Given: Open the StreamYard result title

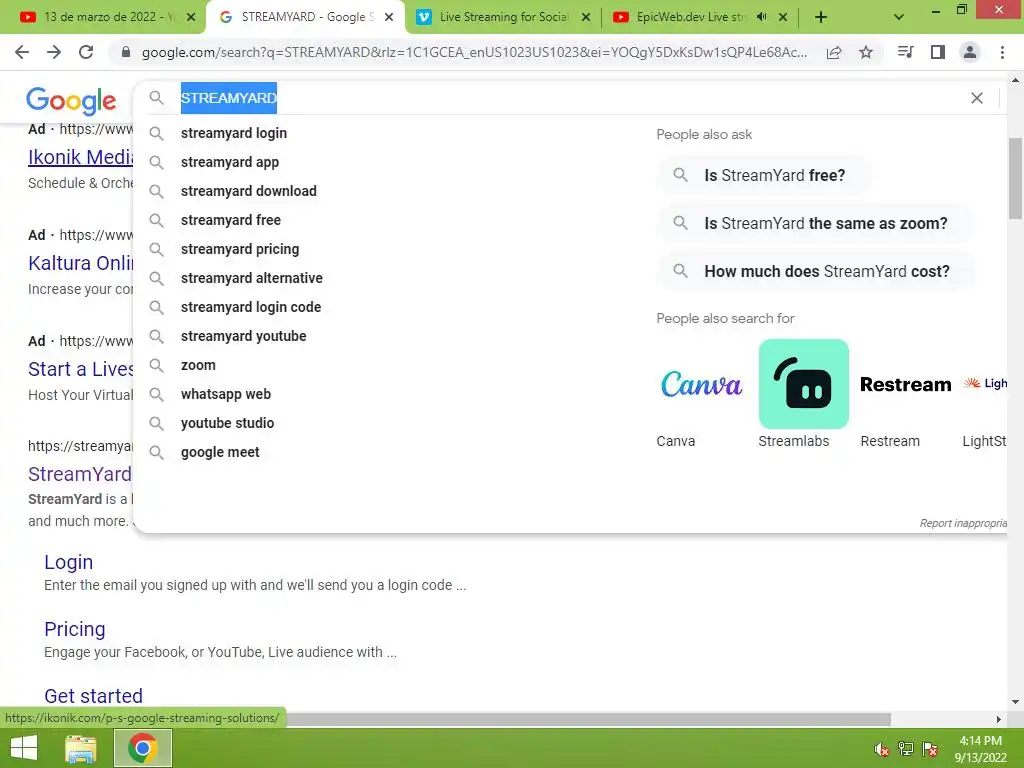Looking at the screenshot, I should [80, 474].
